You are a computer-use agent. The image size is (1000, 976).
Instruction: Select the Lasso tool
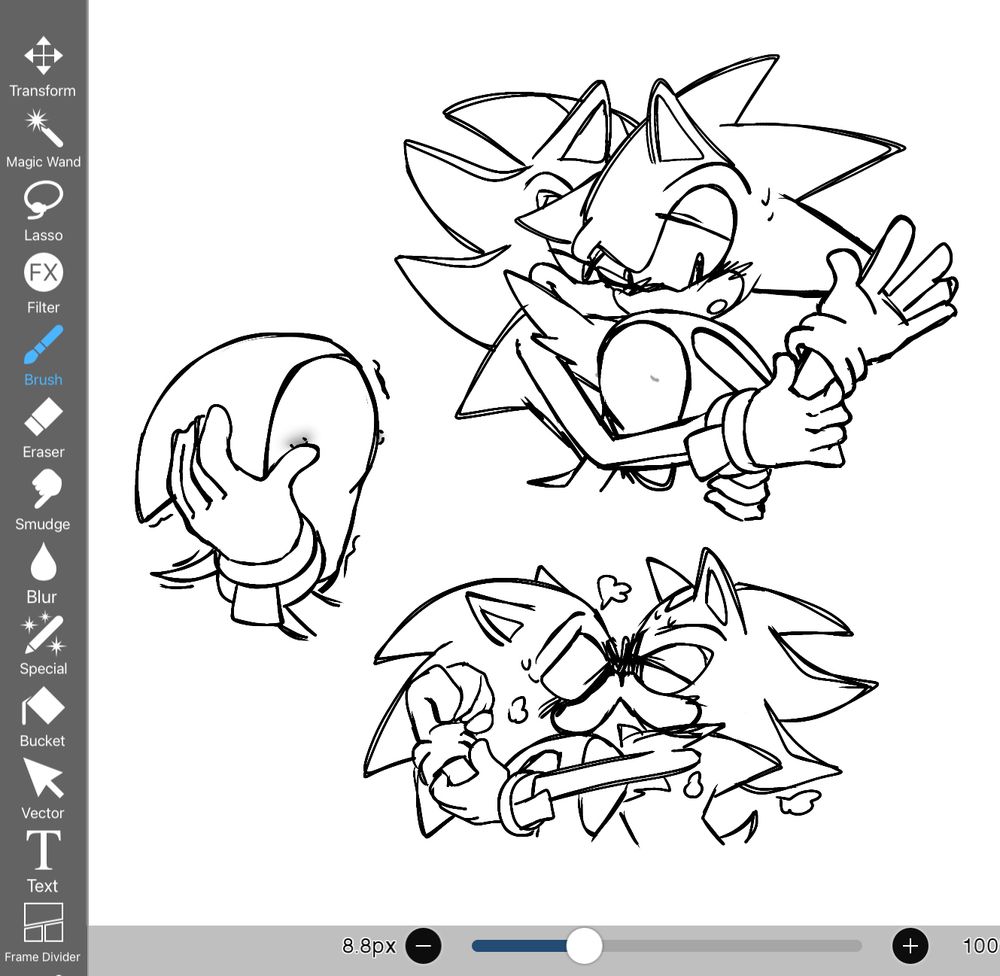pyautogui.click(x=43, y=211)
